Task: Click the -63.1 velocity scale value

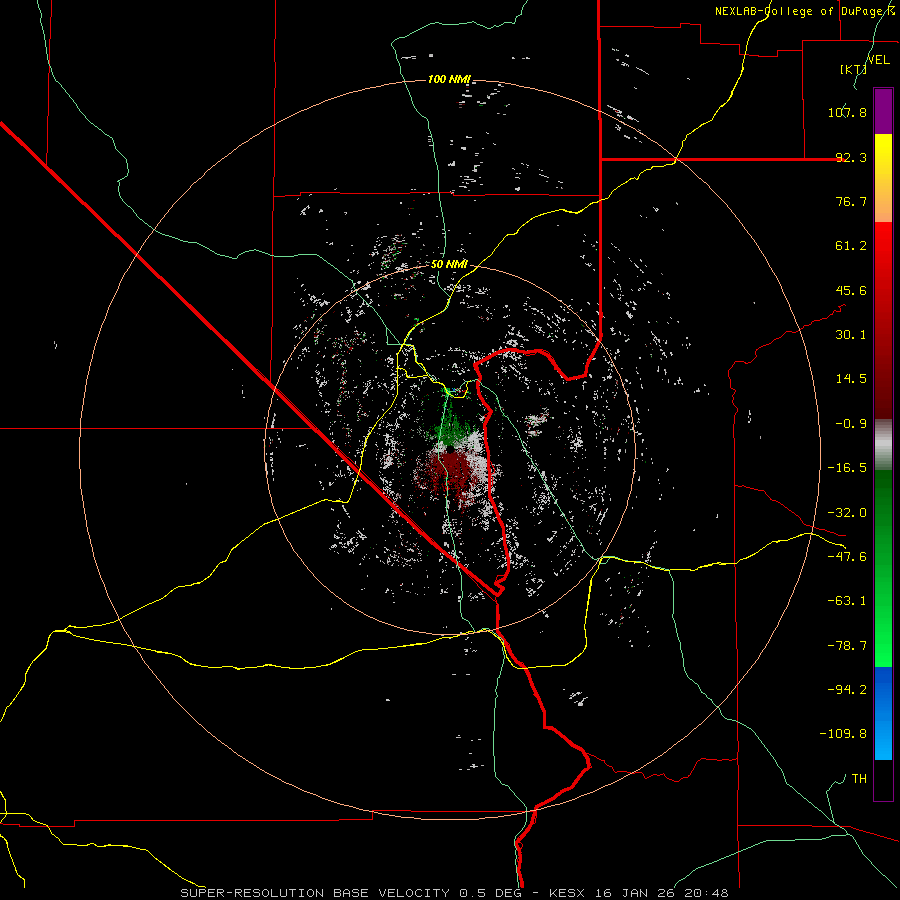Action: coord(847,601)
